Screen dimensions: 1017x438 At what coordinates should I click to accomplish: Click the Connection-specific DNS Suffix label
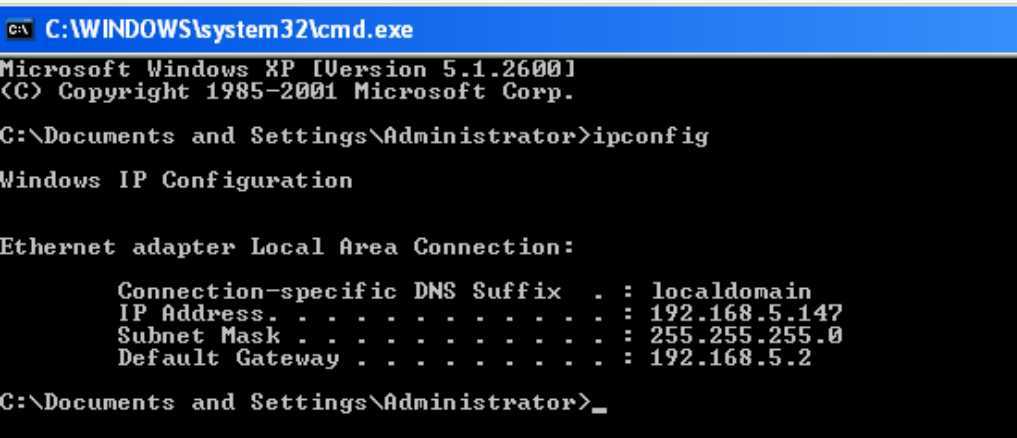[x=339, y=291]
